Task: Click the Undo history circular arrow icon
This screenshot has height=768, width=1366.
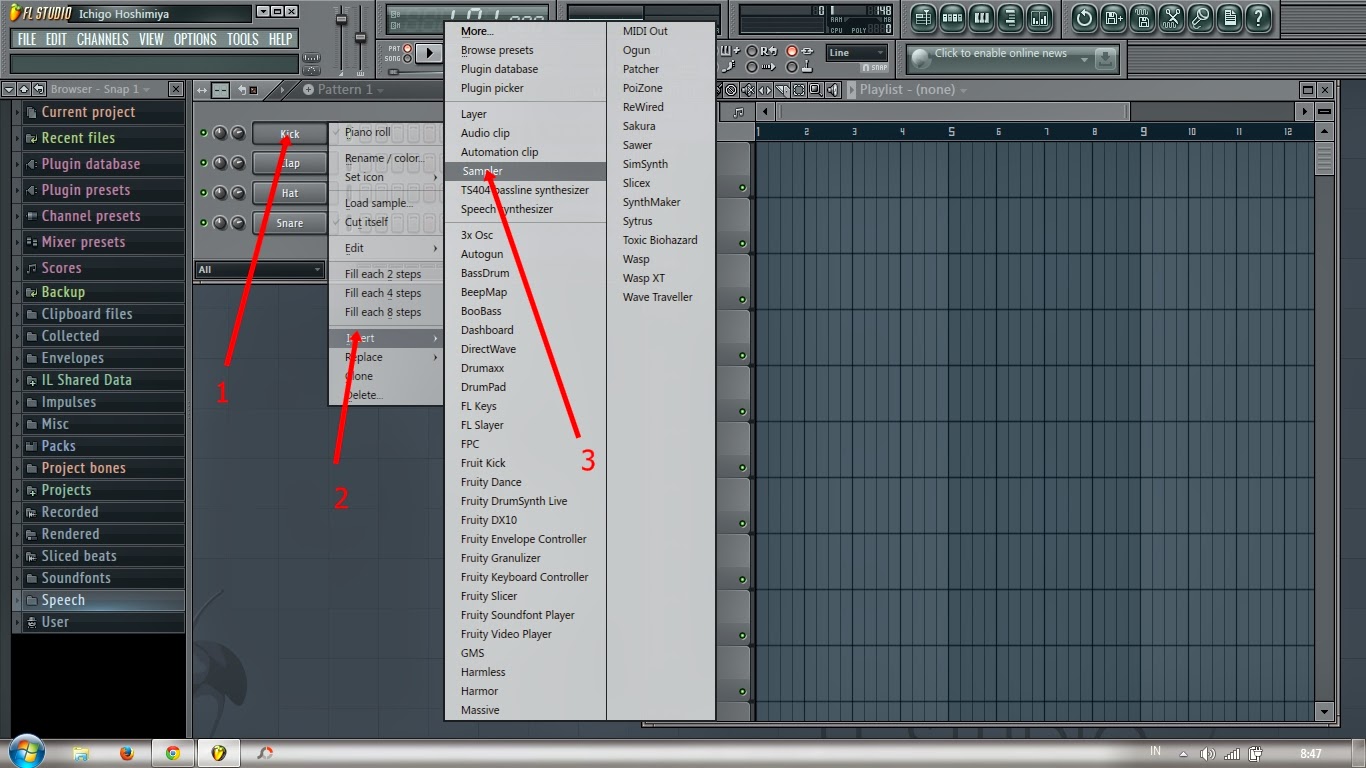Action: [x=1085, y=18]
